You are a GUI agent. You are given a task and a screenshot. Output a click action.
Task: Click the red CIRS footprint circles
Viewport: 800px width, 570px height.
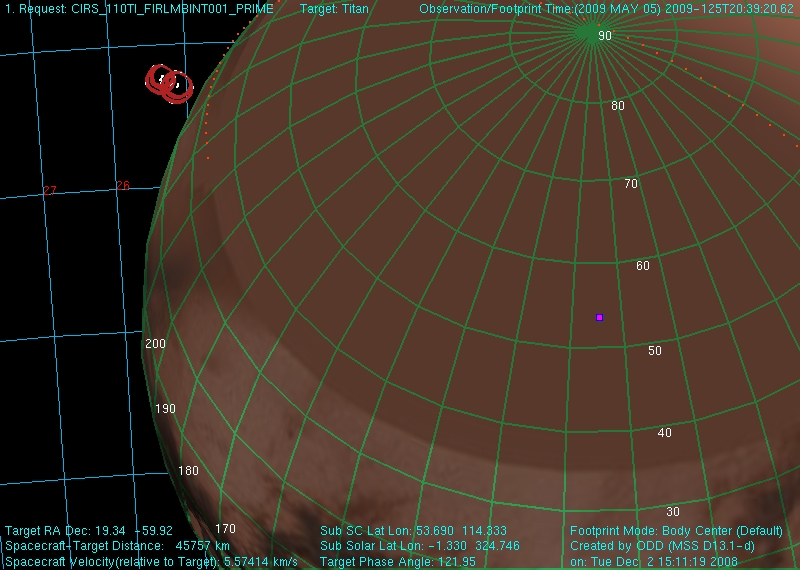click(x=169, y=83)
